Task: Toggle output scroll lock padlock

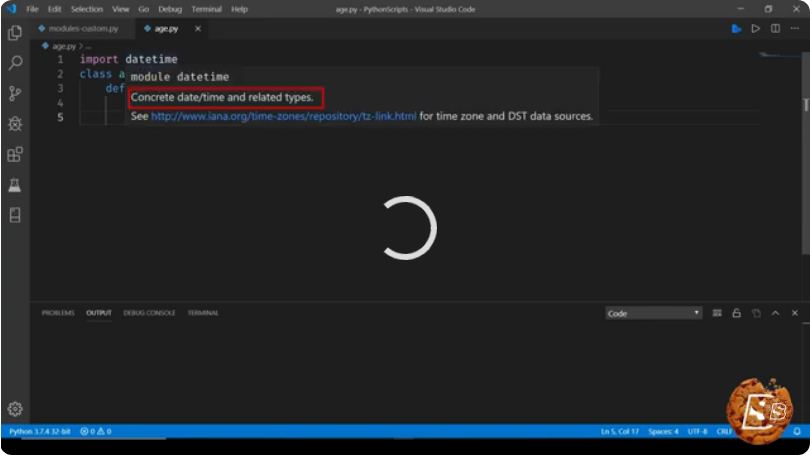Action: point(737,313)
